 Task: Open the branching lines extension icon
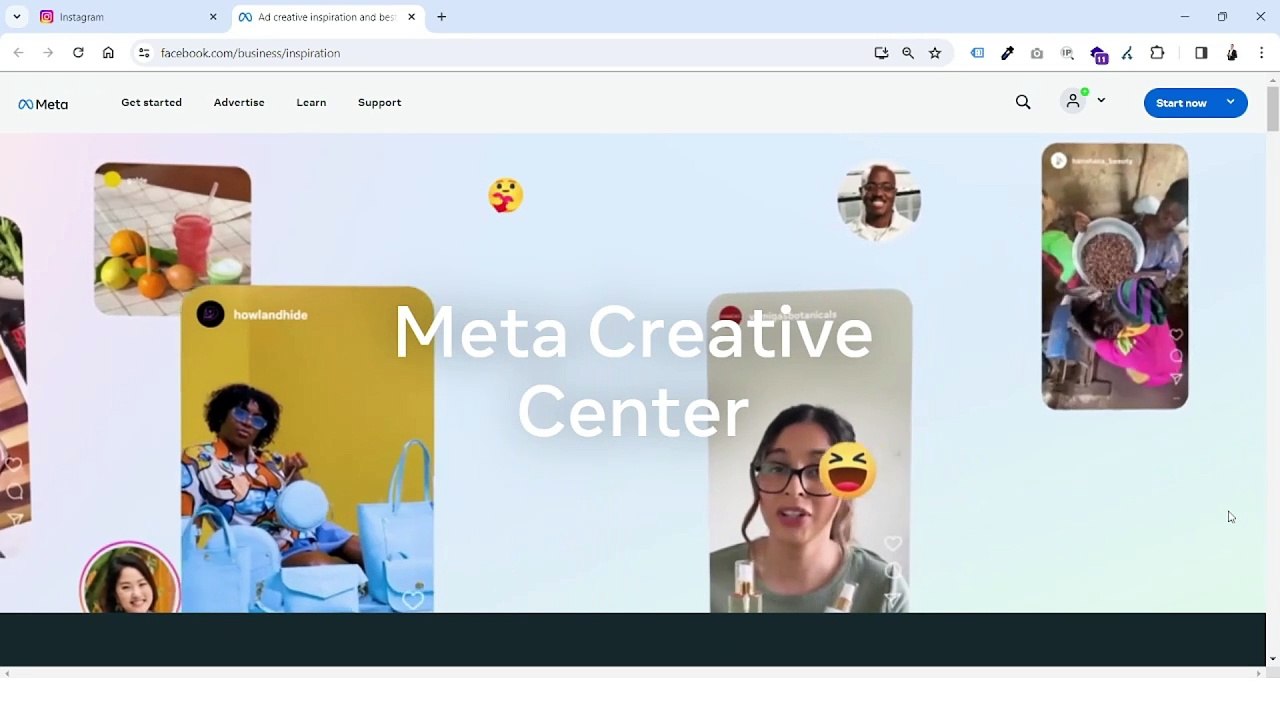[x=1127, y=53]
